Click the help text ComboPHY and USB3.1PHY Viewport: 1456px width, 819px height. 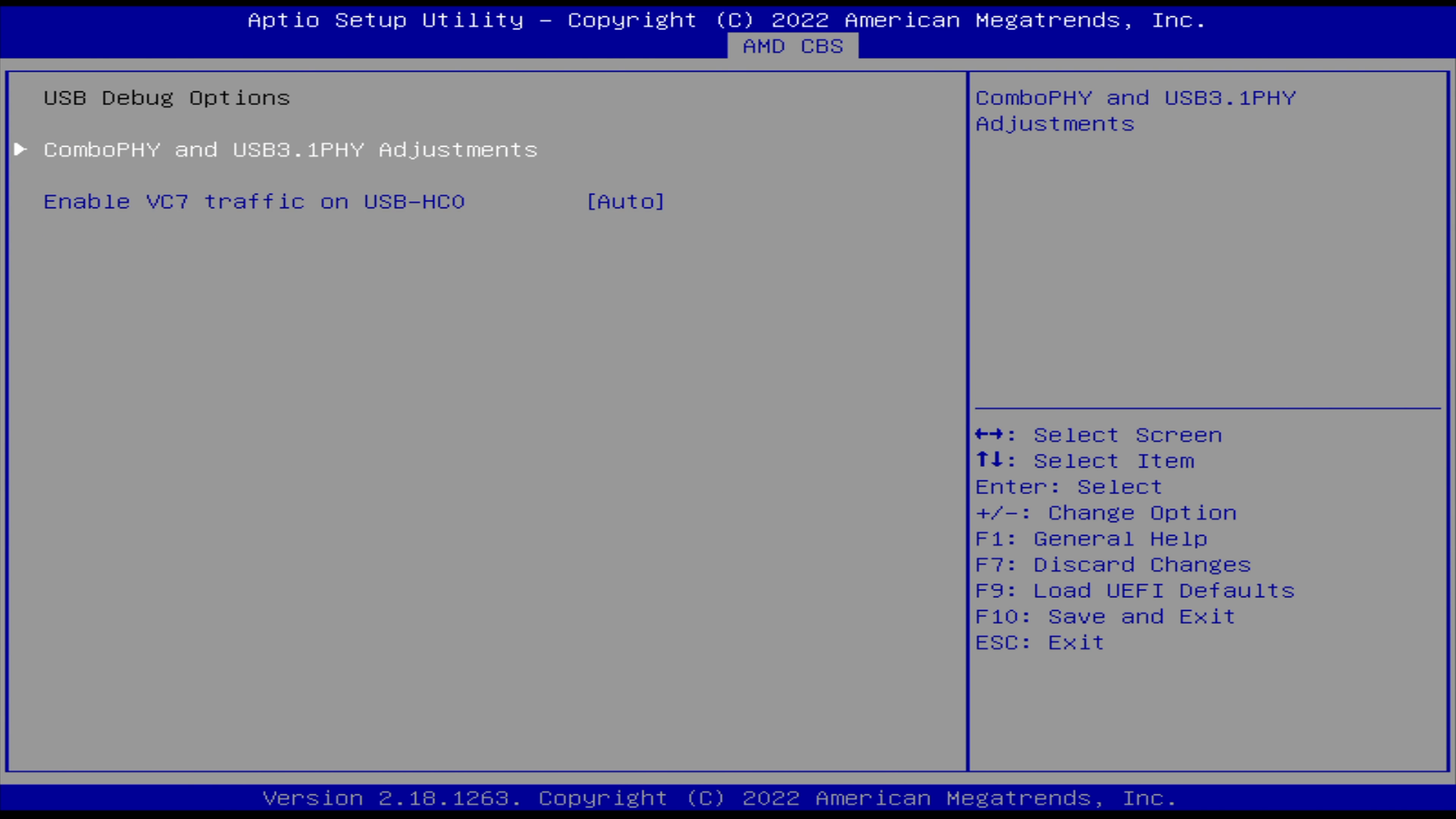tap(1136, 111)
